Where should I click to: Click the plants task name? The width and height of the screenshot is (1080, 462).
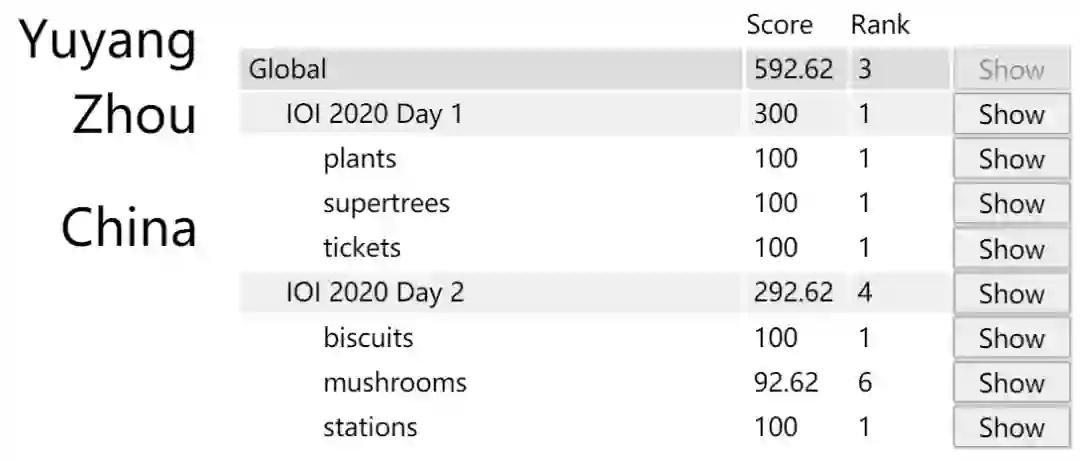(x=359, y=159)
